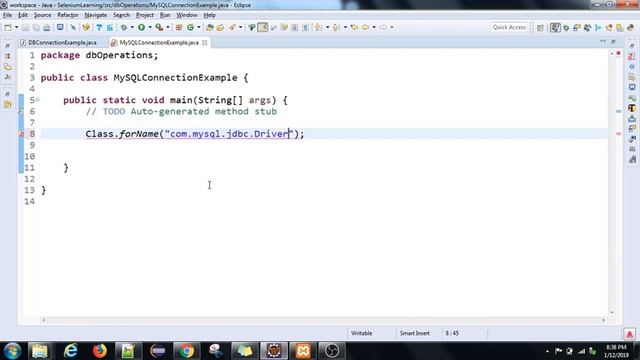Switch to the Debug perspective icon

coord(566,28)
